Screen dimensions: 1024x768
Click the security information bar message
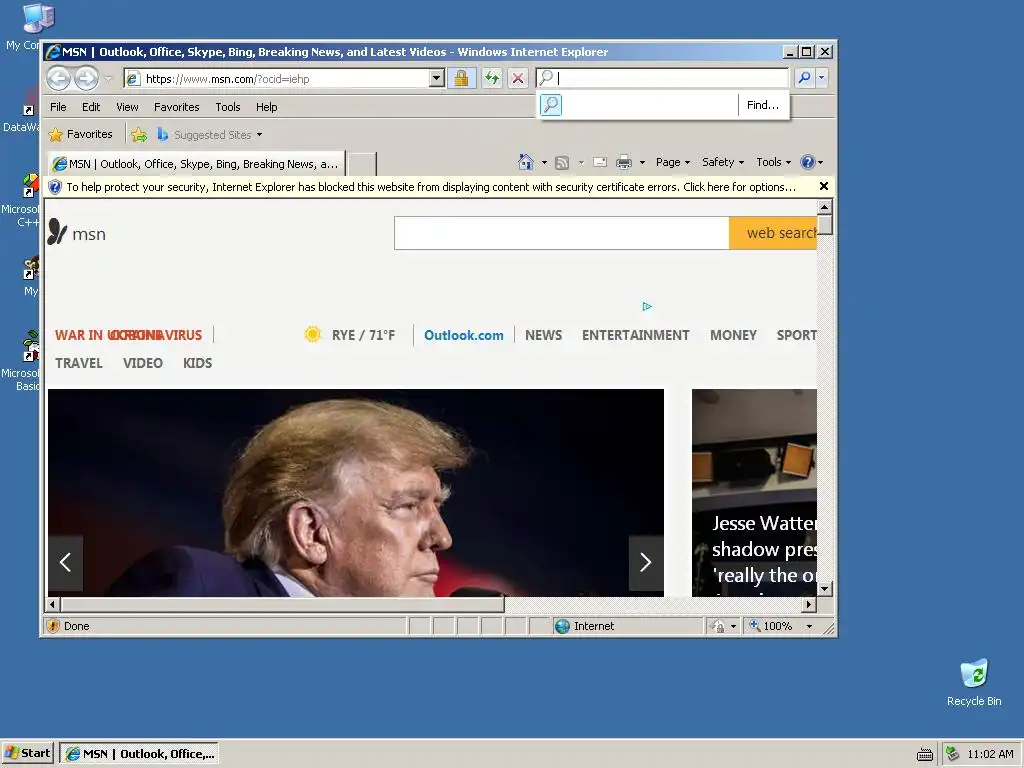click(x=431, y=187)
